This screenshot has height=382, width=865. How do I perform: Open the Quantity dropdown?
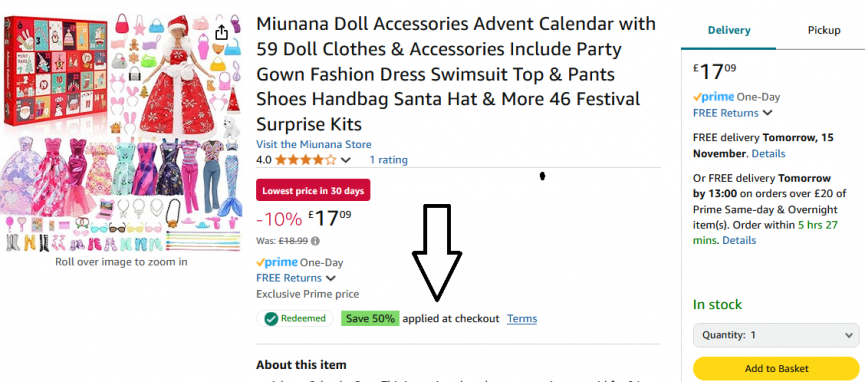pyautogui.click(x=776, y=335)
